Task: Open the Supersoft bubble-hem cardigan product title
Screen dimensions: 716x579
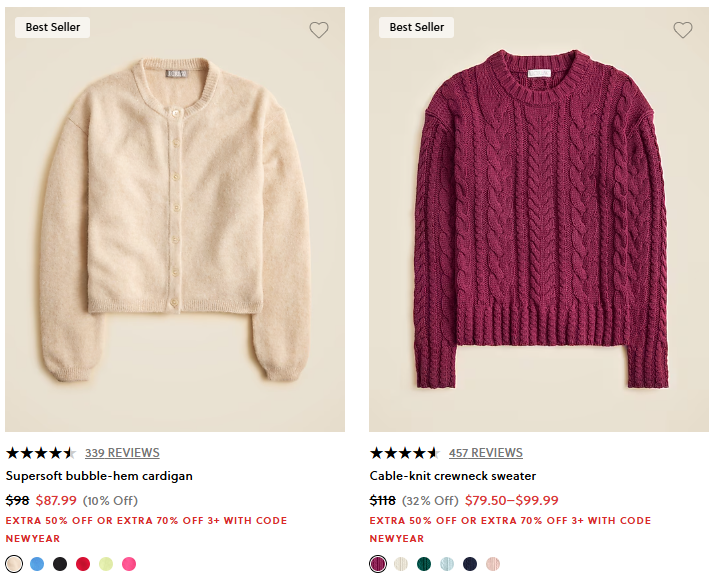Action: [x=99, y=476]
